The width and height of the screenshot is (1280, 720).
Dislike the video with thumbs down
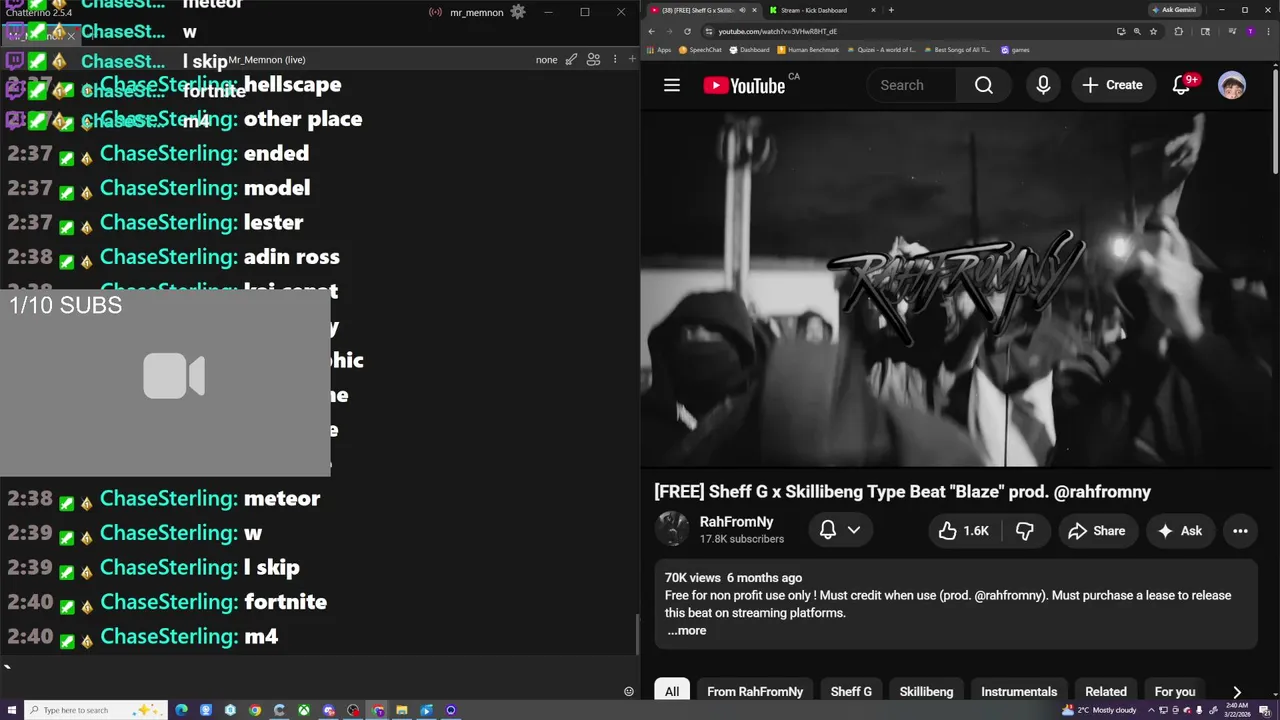point(1025,531)
